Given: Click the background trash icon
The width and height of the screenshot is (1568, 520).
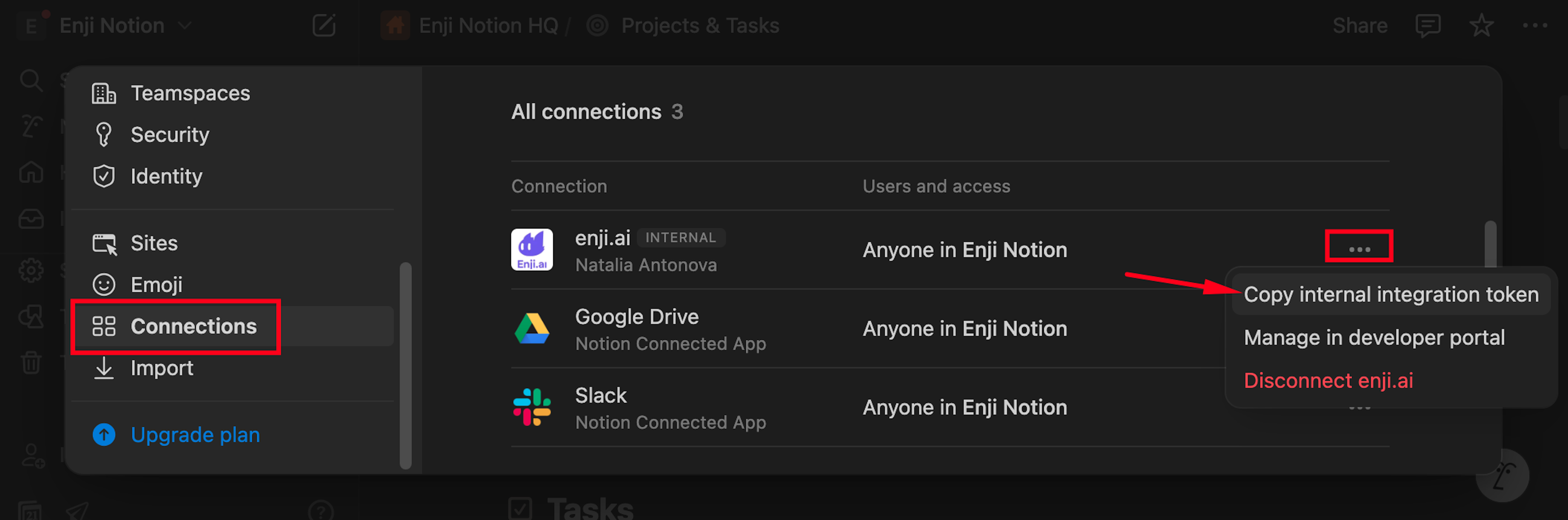Looking at the screenshot, I should (30, 363).
